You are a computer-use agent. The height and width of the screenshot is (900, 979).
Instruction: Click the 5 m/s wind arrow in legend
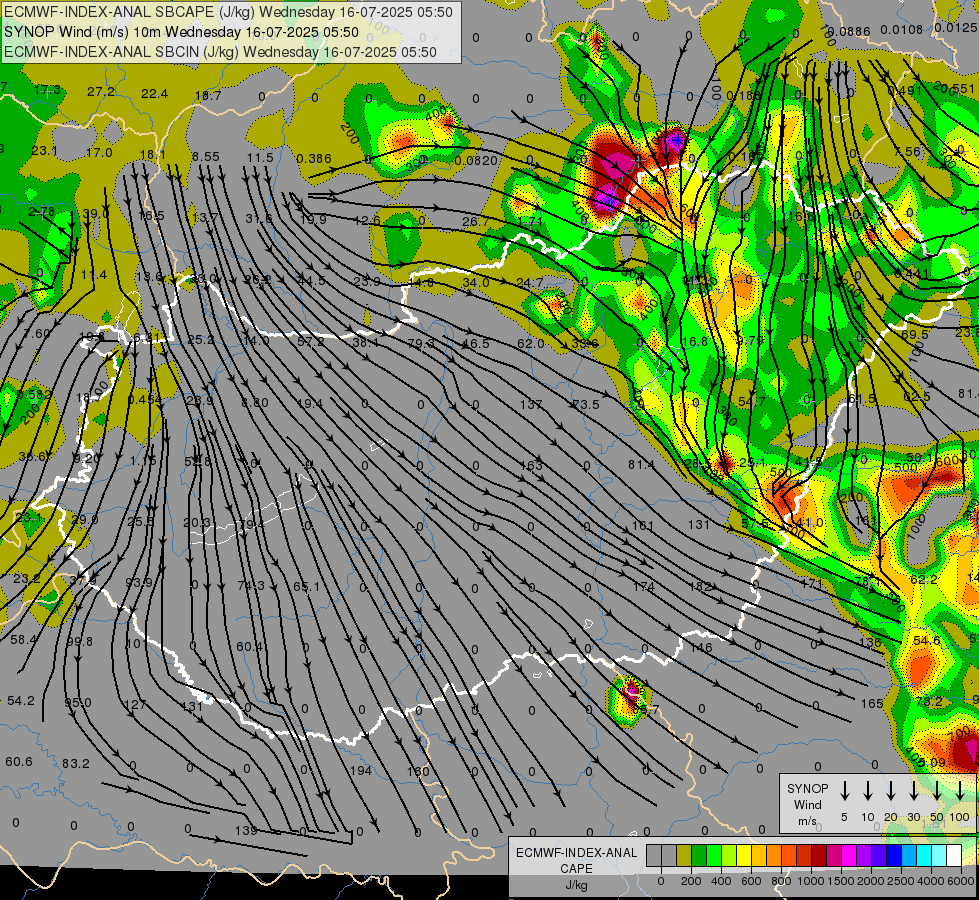pyautogui.click(x=844, y=791)
